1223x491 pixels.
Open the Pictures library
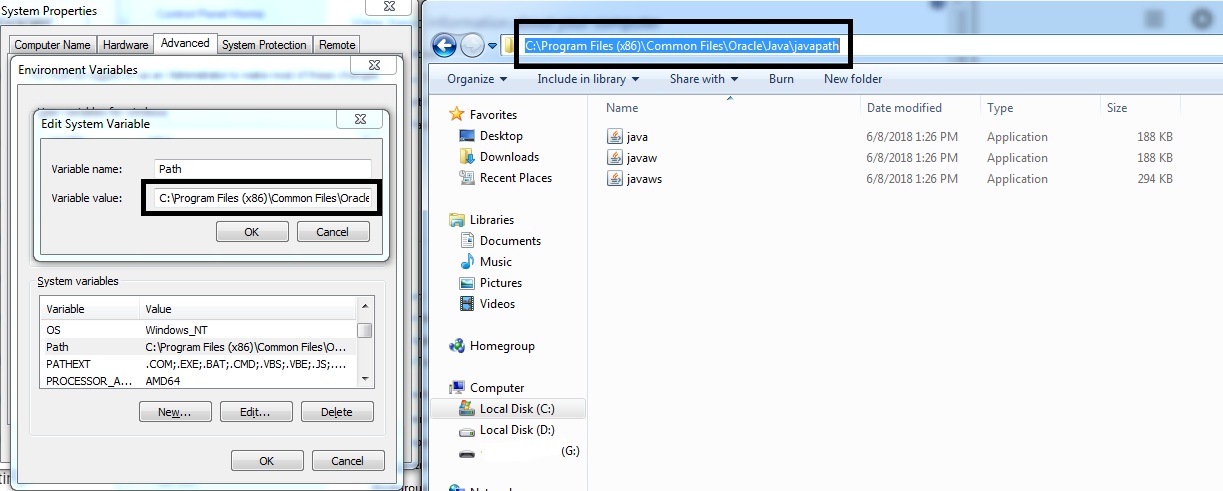501,283
